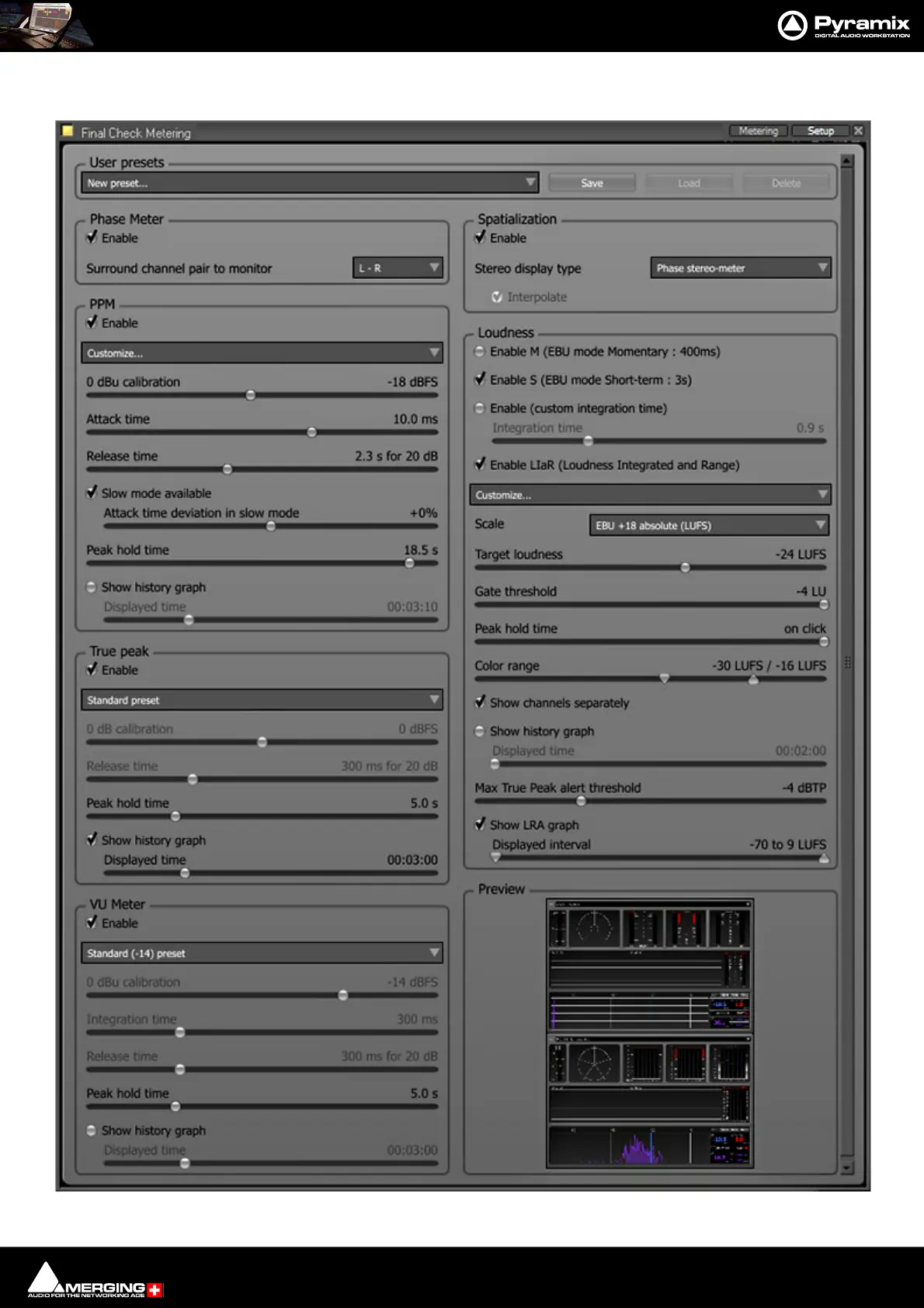Adjust True peak Displayed time slider
924x1308 pixels.
[185, 874]
